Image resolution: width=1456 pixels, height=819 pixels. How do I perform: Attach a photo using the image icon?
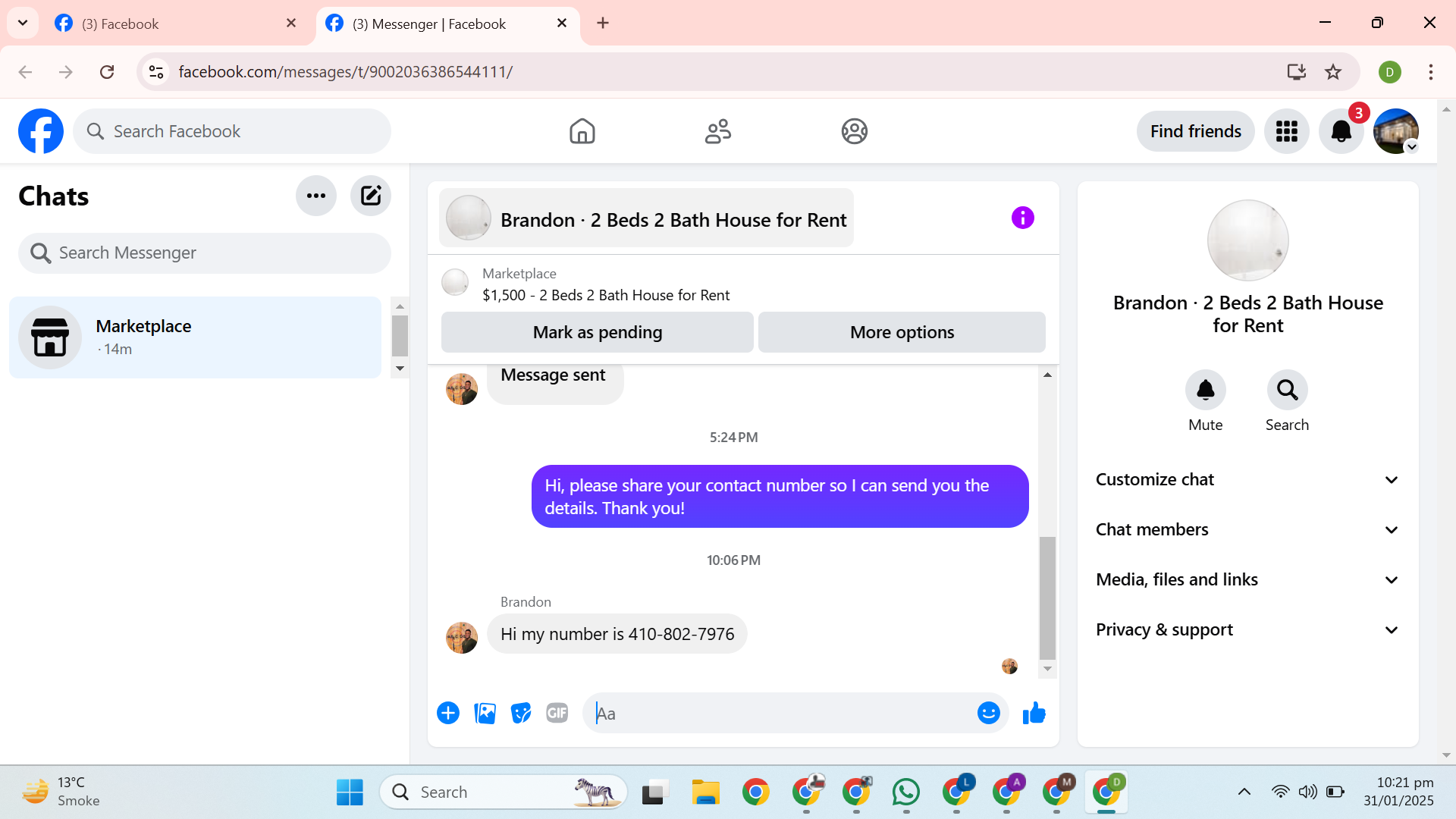pos(485,713)
